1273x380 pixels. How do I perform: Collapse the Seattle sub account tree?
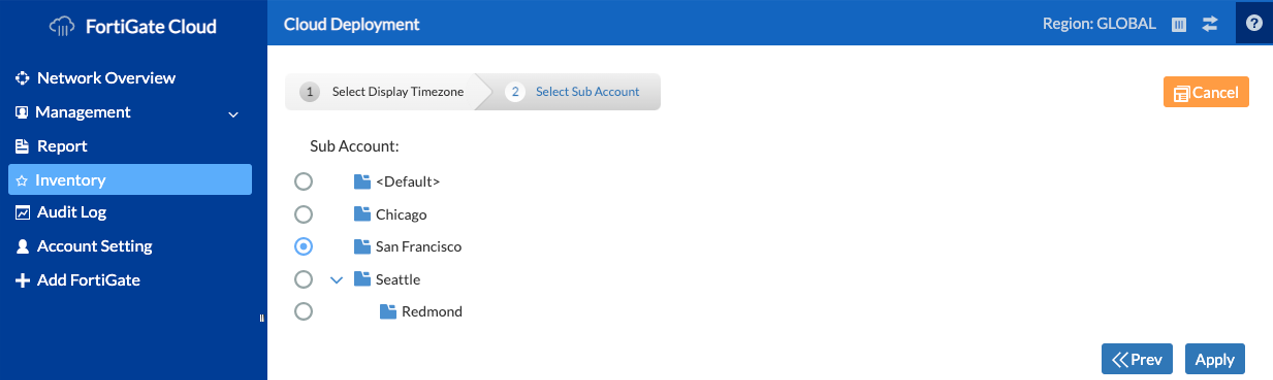pos(336,280)
